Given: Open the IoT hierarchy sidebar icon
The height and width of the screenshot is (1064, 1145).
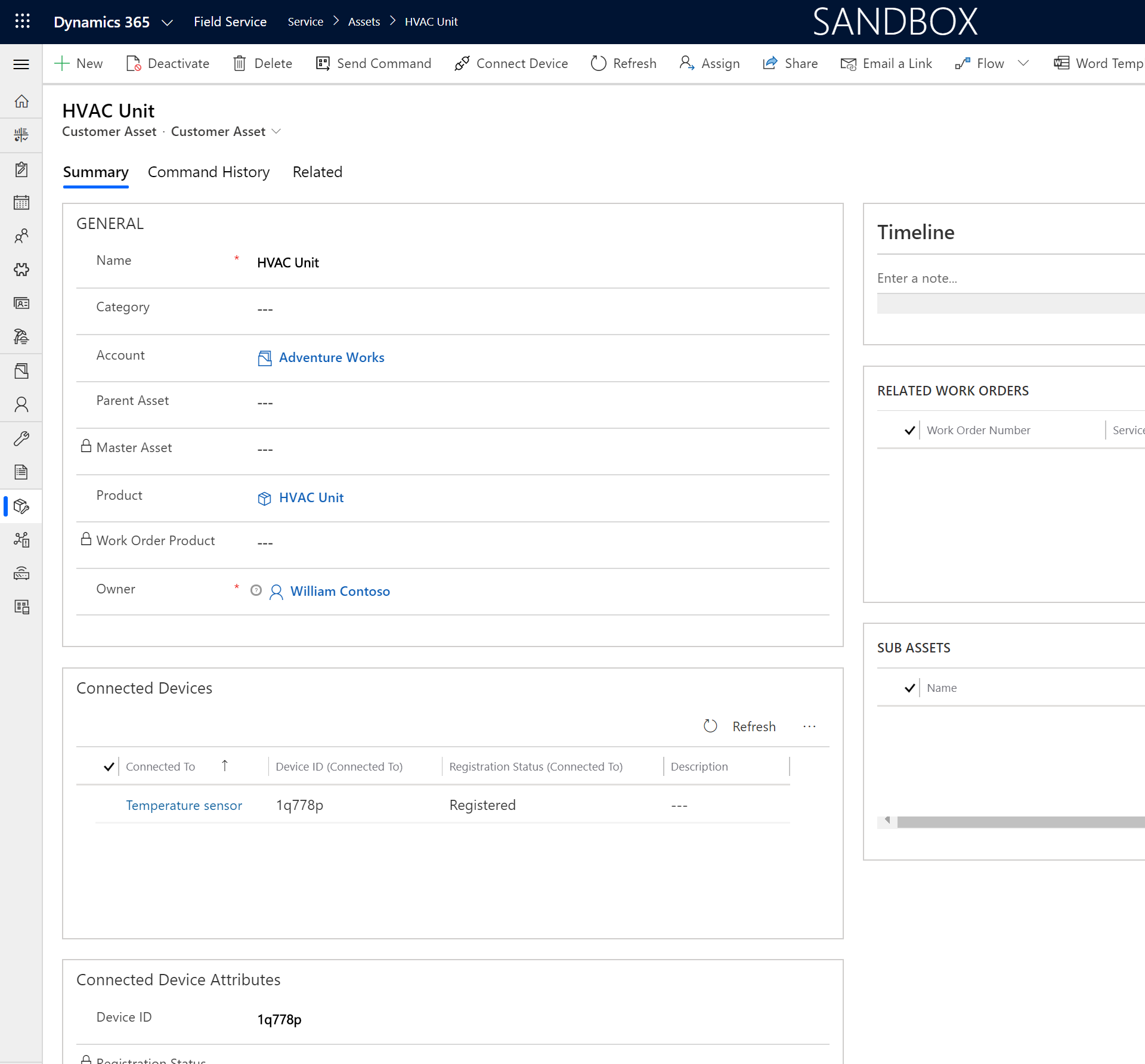Looking at the screenshot, I should pyautogui.click(x=21, y=540).
